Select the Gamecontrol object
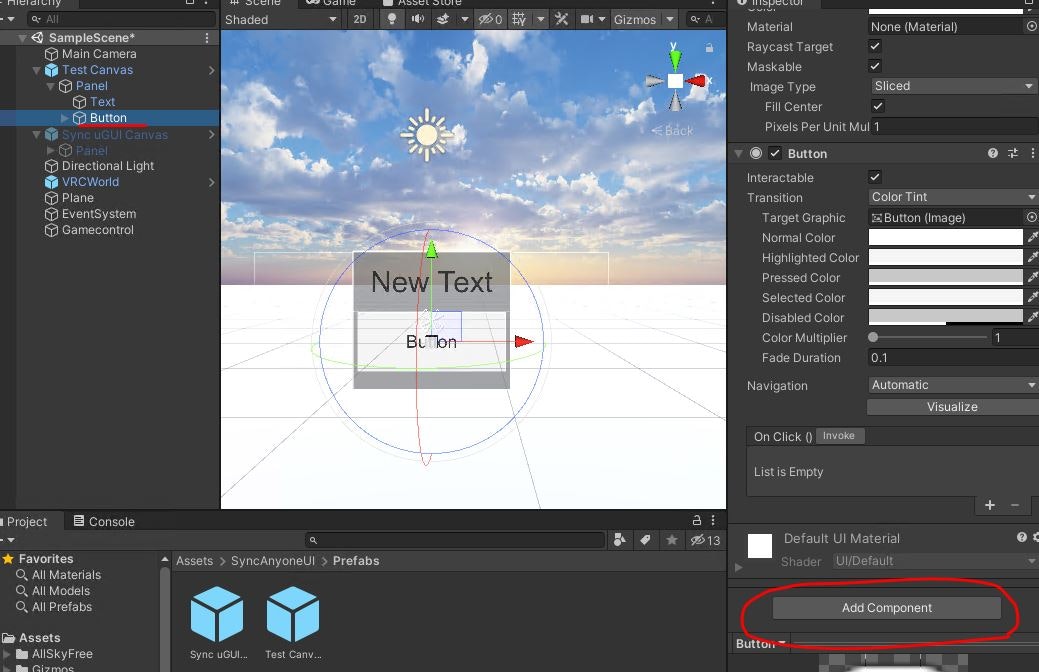The height and width of the screenshot is (672, 1039). click(x=97, y=230)
